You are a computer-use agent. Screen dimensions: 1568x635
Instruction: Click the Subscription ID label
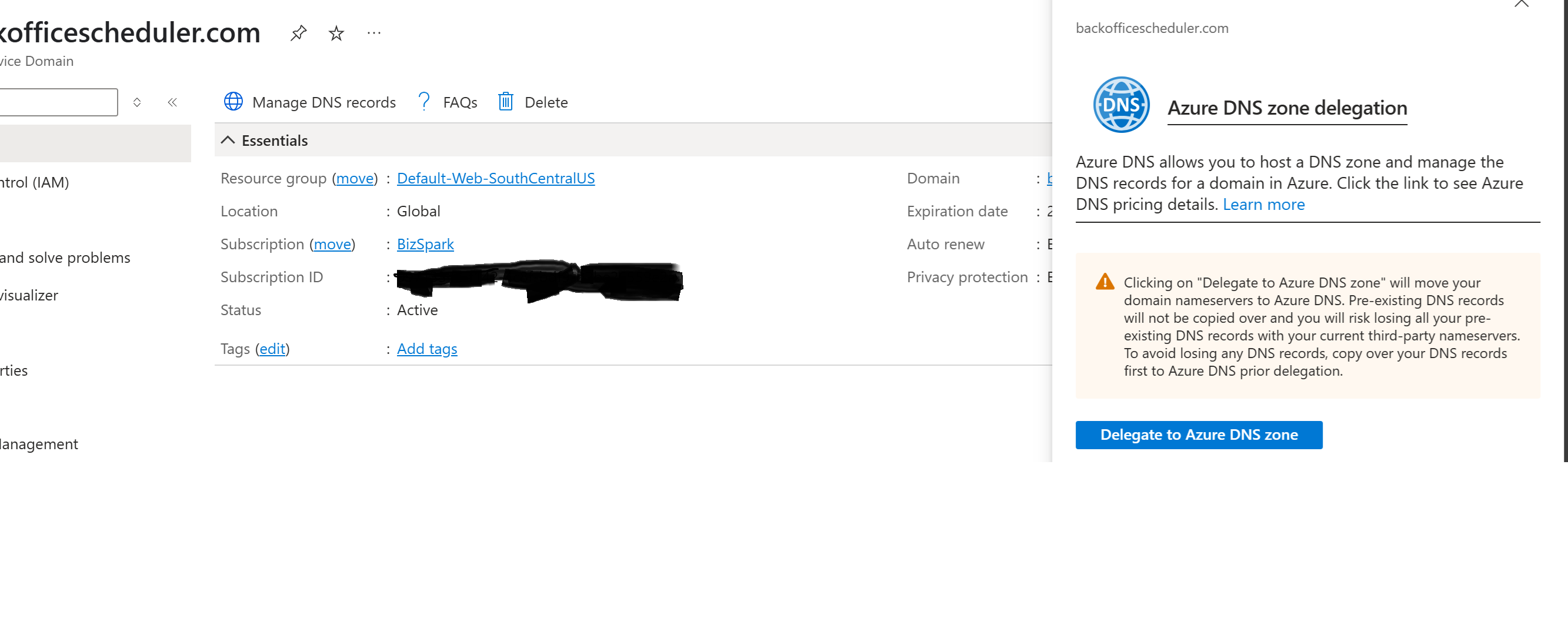[272, 277]
